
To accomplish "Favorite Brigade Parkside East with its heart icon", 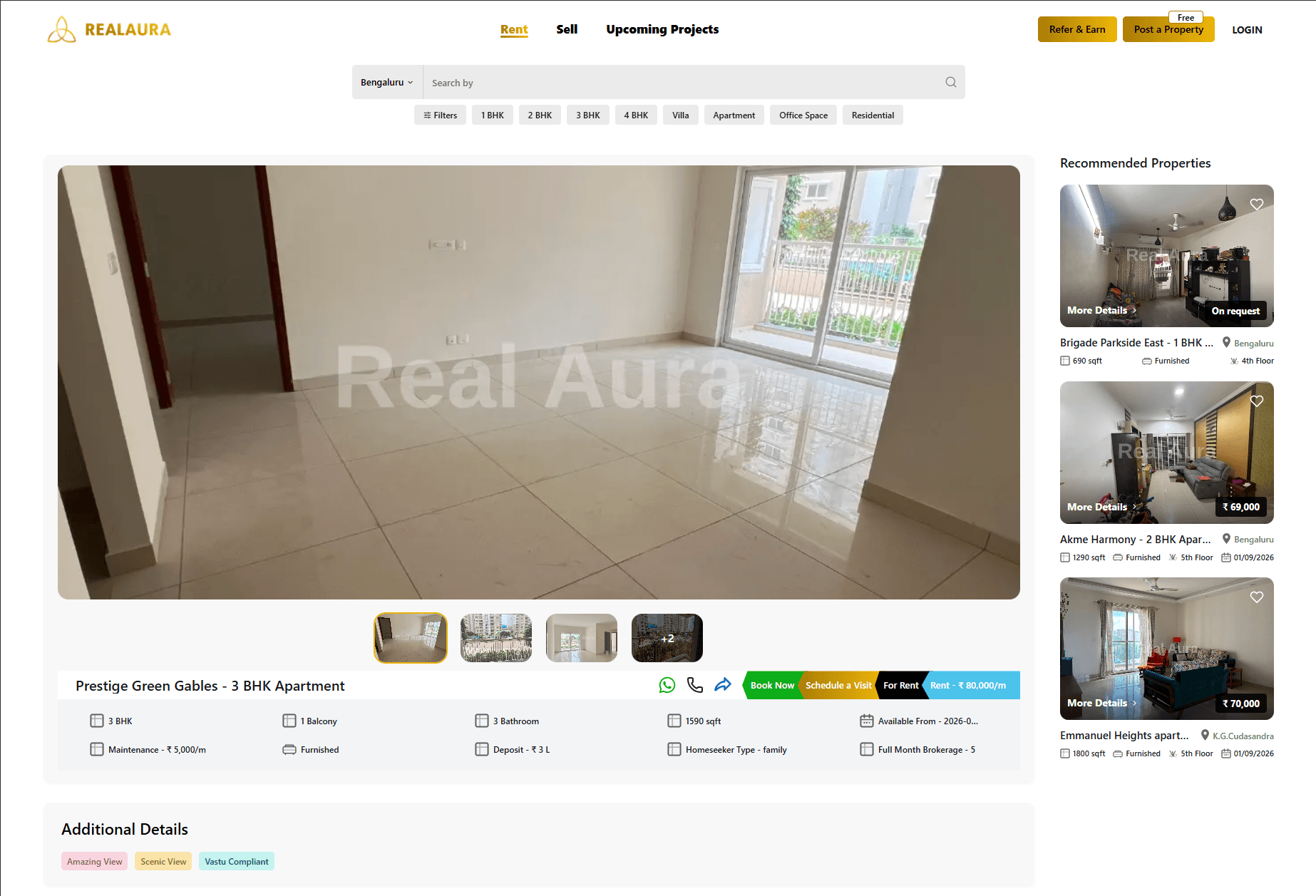I will pyautogui.click(x=1257, y=205).
